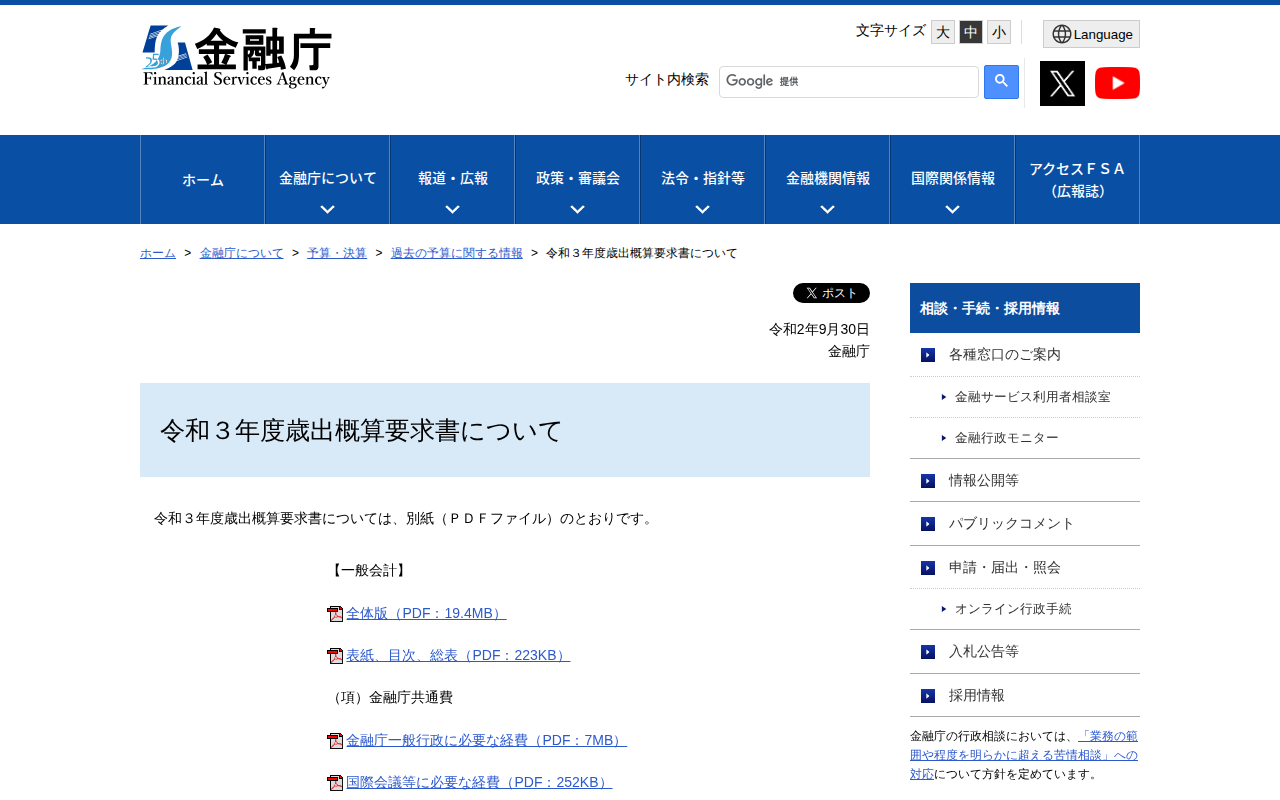Click the PDF icon beside 表紙、目次、総表
The width and height of the screenshot is (1280, 800).
[333, 655]
